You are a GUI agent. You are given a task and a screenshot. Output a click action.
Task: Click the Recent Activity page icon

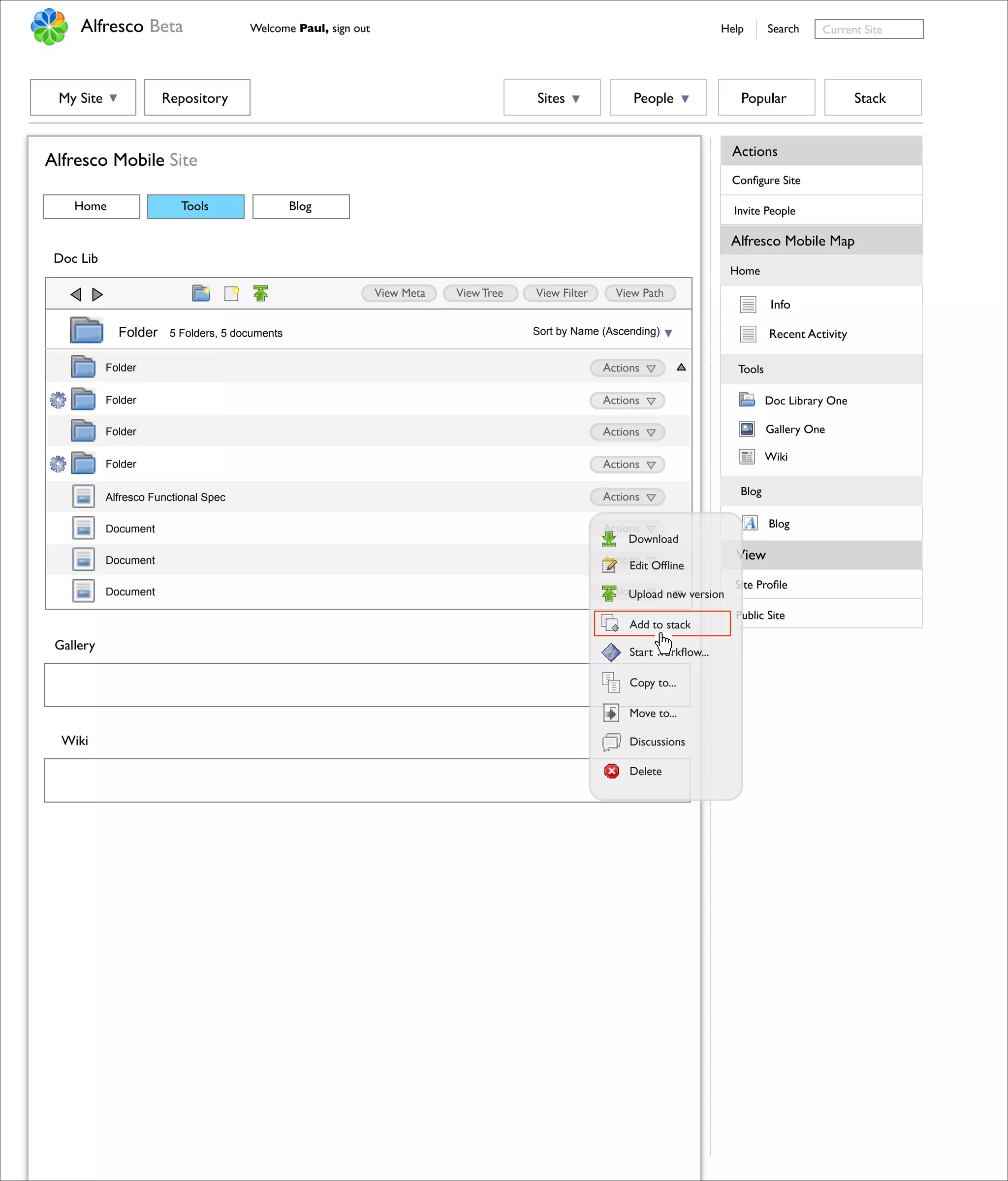[748, 334]
